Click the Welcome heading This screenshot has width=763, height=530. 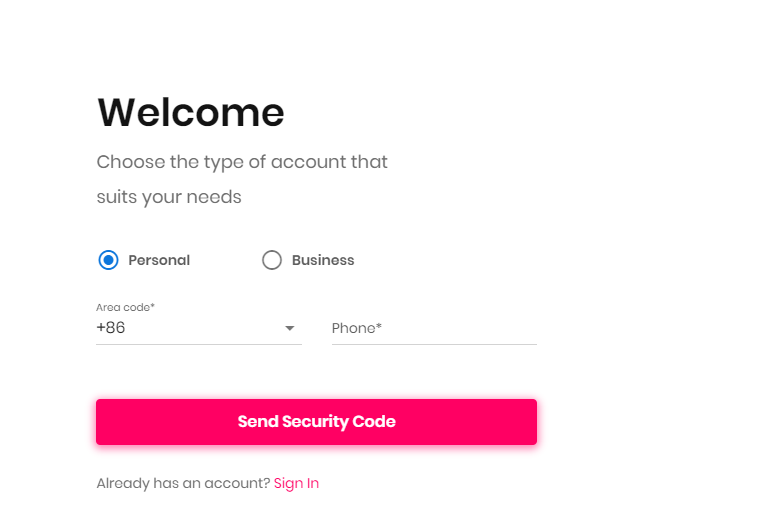pyautogui.click(x=190, y=112)
